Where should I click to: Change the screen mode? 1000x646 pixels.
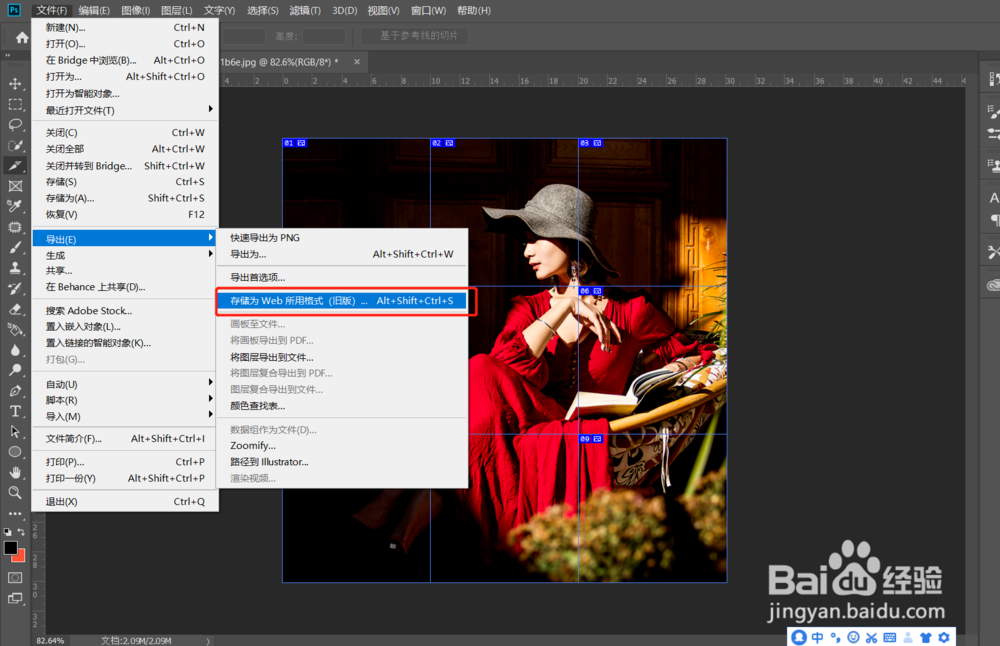tap(15, 598)
